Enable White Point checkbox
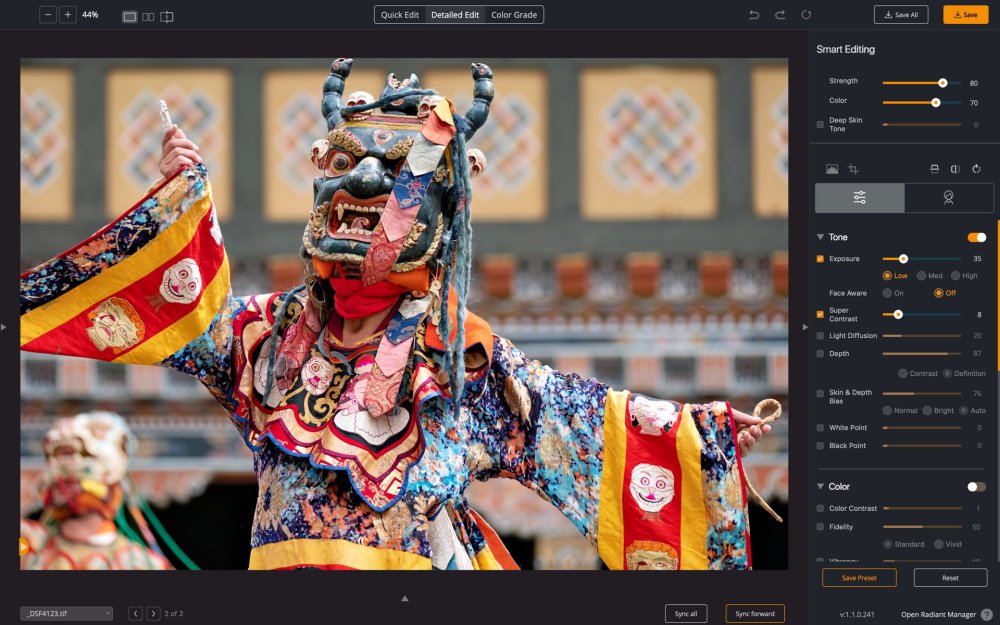1000x625 pixels. click(x=820, y=428)
